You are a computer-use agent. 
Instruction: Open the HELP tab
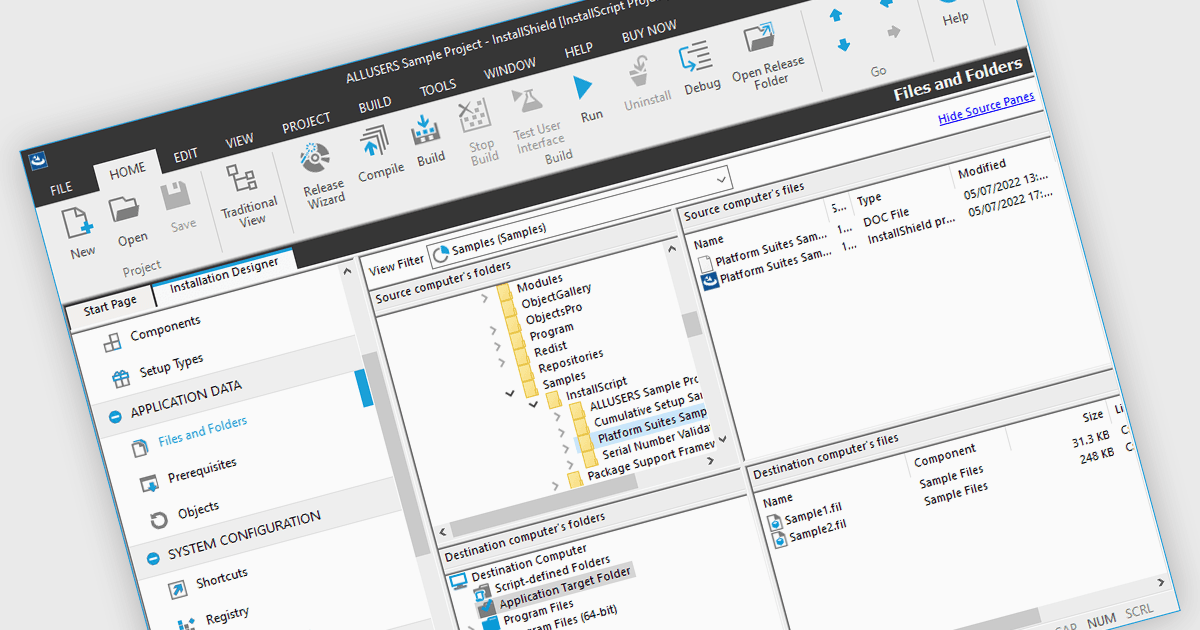pyautogui.click(x=579, y=50)
